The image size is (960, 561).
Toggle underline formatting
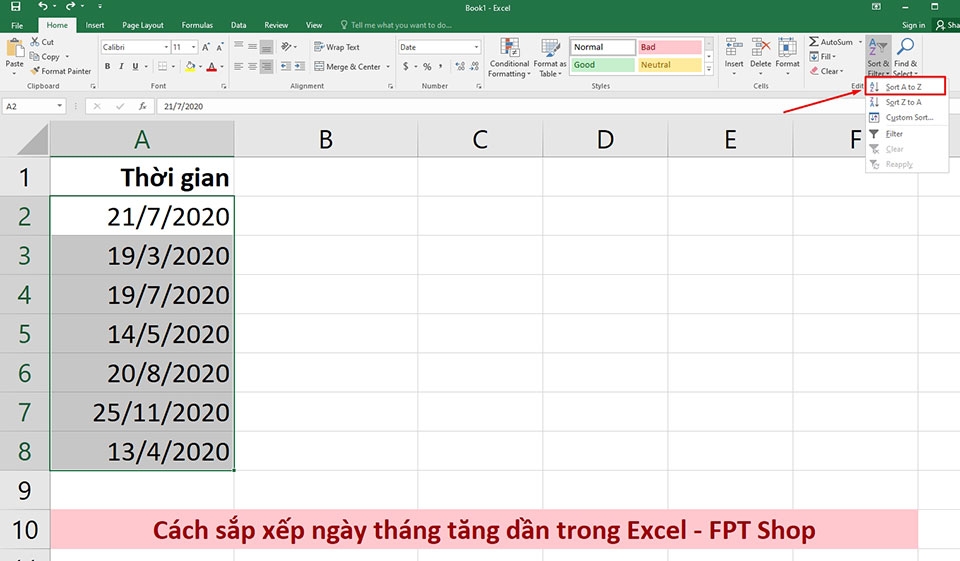(x=135, y=66)
